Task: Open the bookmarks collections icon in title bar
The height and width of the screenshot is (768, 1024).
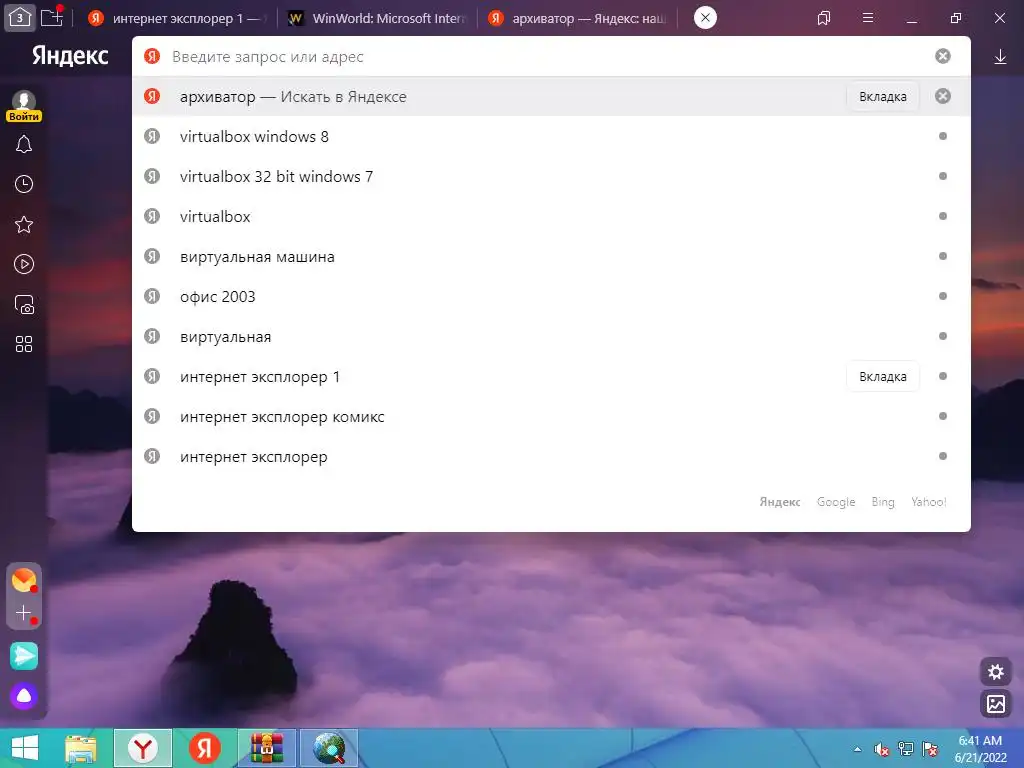Action: [824, 18]
